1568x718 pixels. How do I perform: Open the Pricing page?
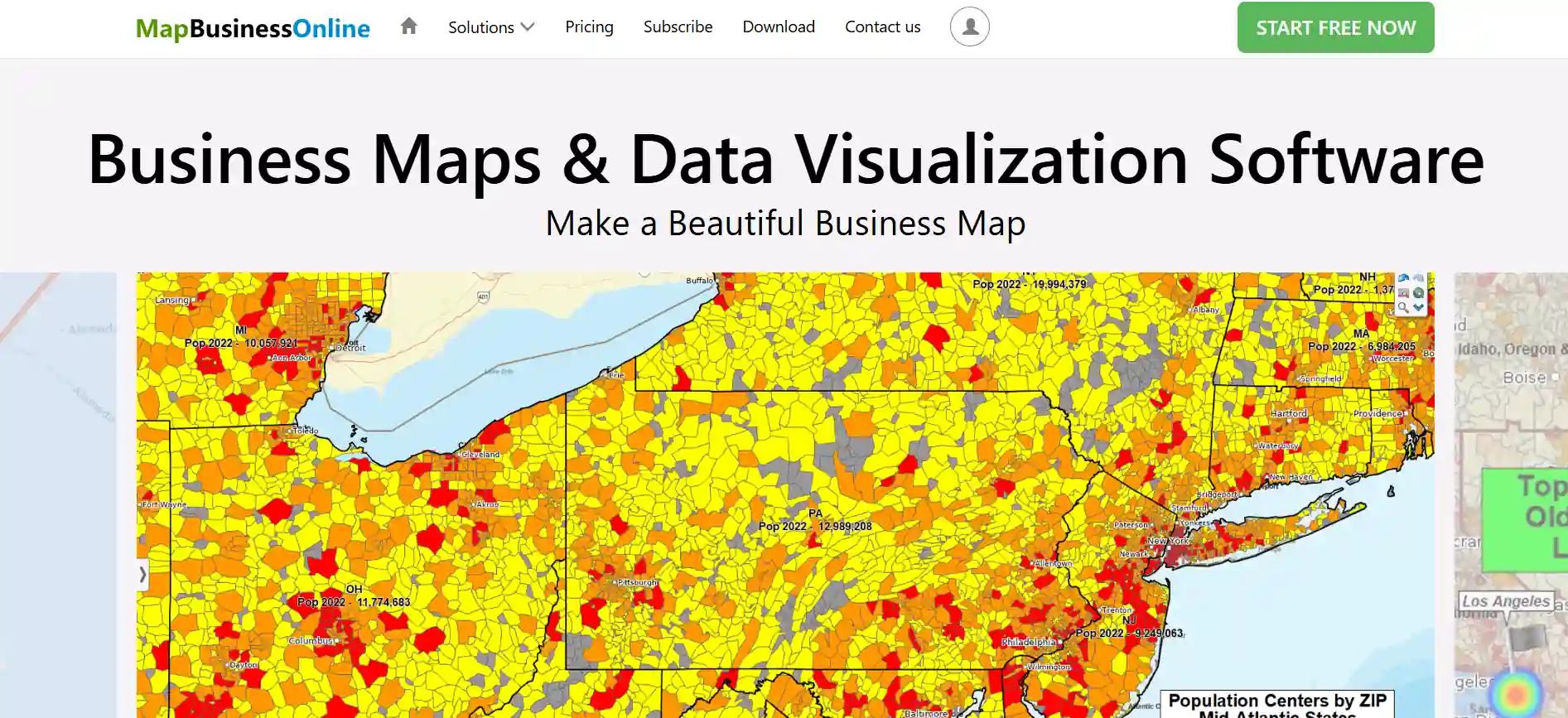(x=589, y=27)
